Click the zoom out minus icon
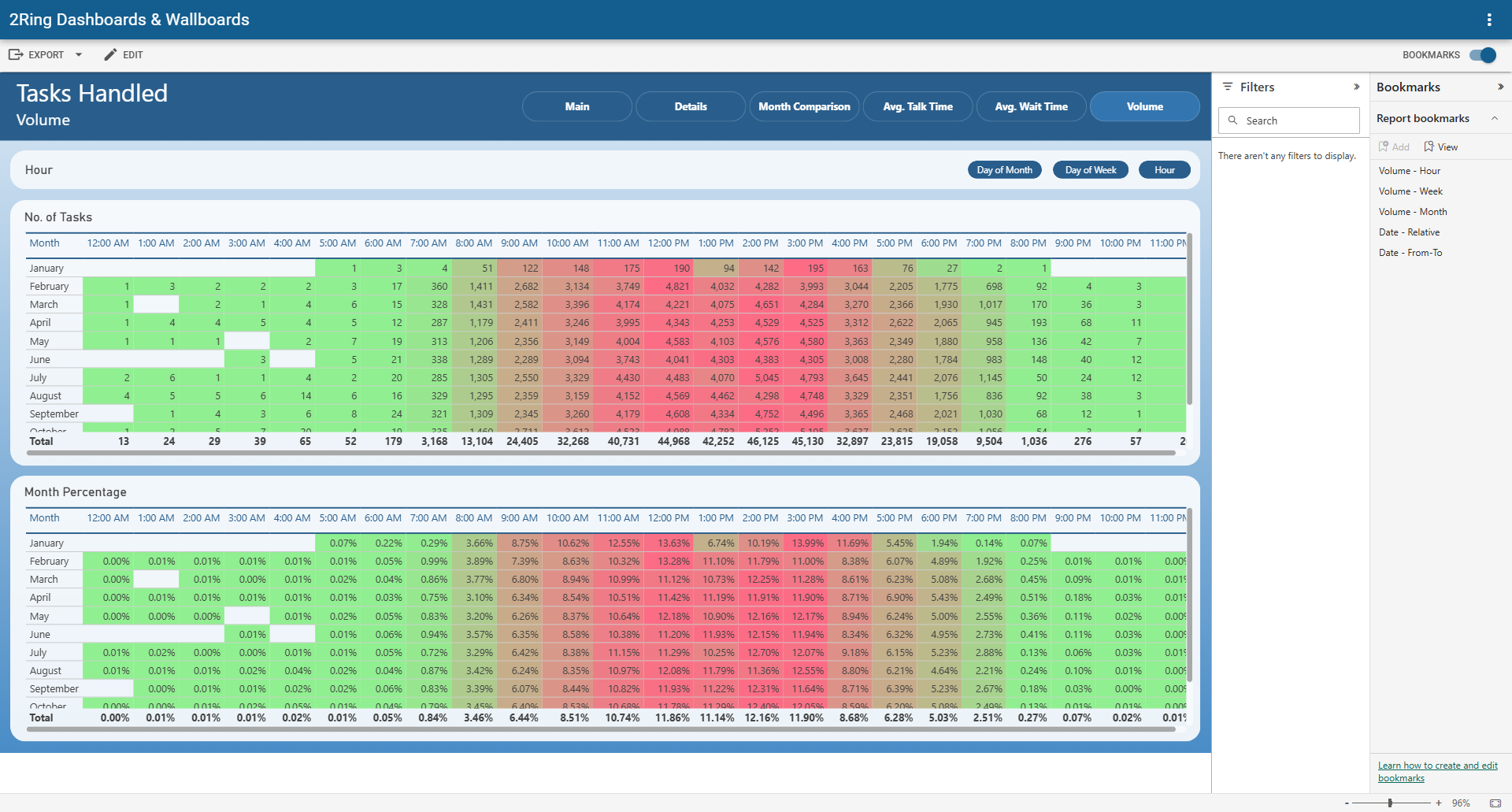The height and width of the screenshot is (812, 1512). [x=1347, y=803]
